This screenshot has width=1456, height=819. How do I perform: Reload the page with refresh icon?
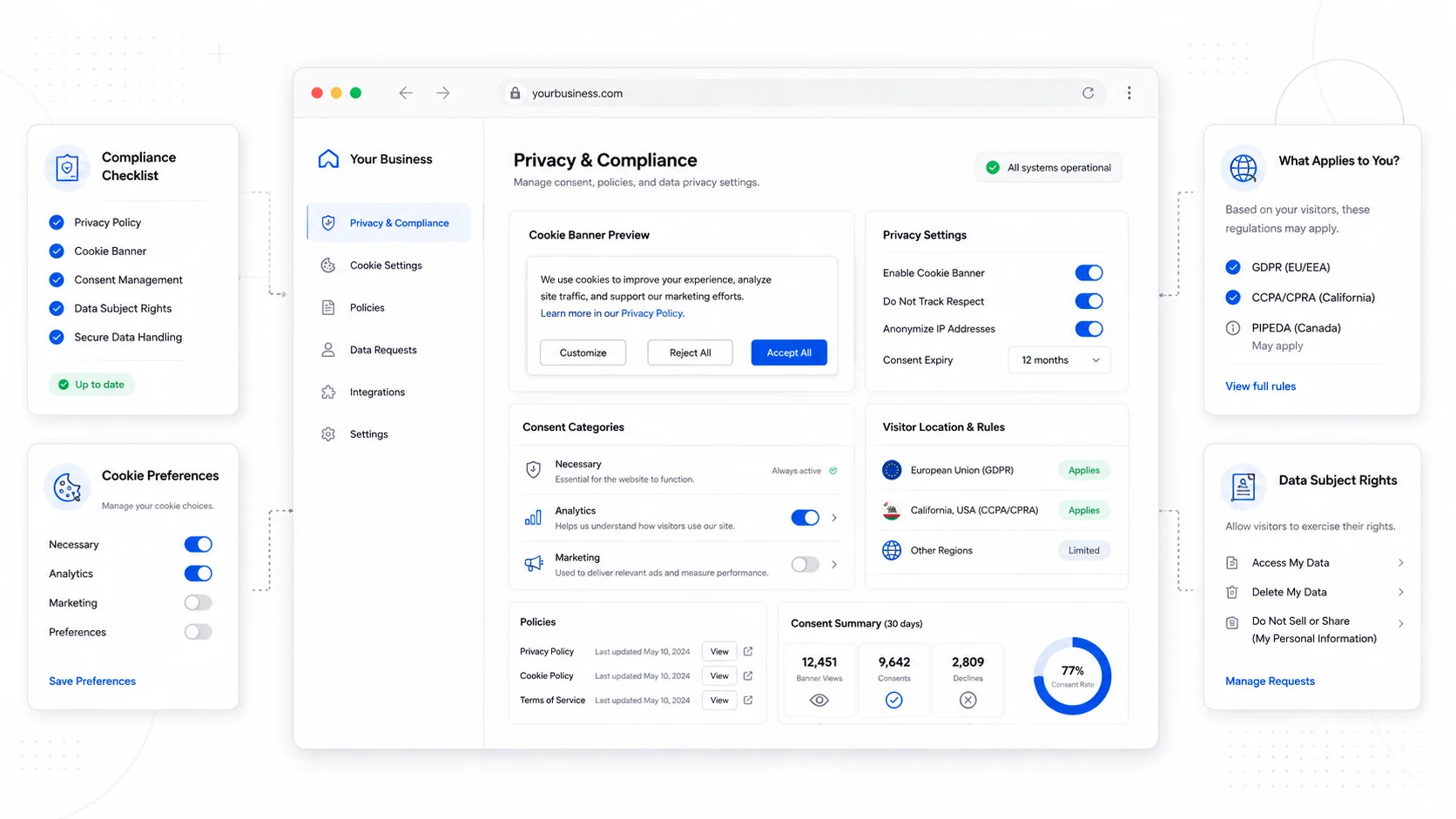[1088, 93]
